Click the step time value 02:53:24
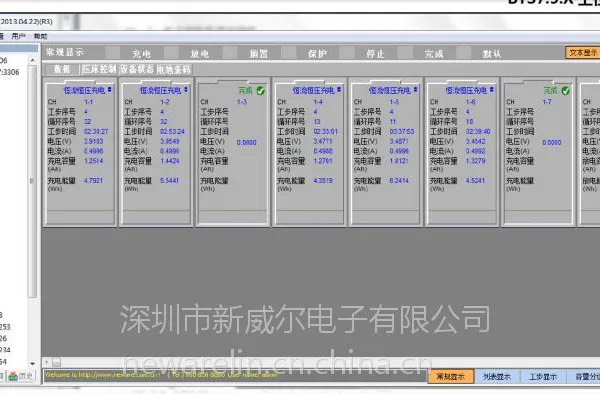Viewport: 600px width, 394px height. pos(173,131)
